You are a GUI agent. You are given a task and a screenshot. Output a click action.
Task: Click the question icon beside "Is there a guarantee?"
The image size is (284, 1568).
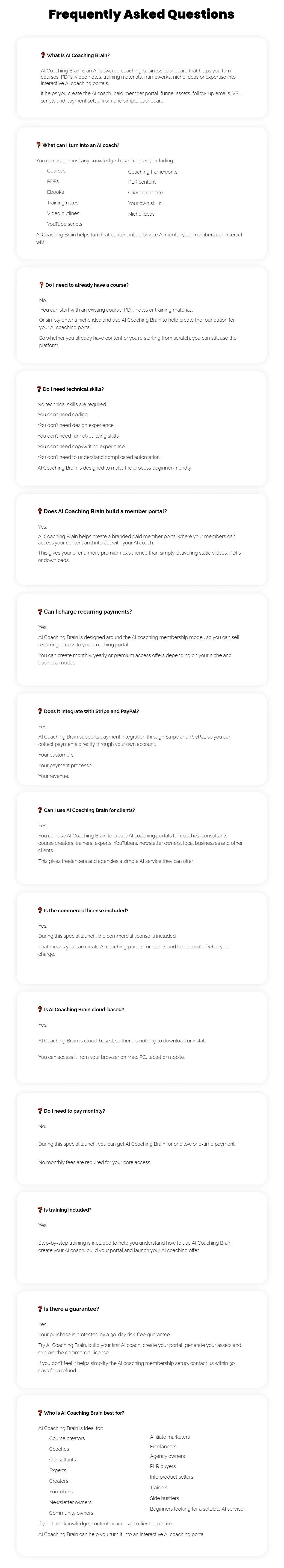(x=40, y=1309)
